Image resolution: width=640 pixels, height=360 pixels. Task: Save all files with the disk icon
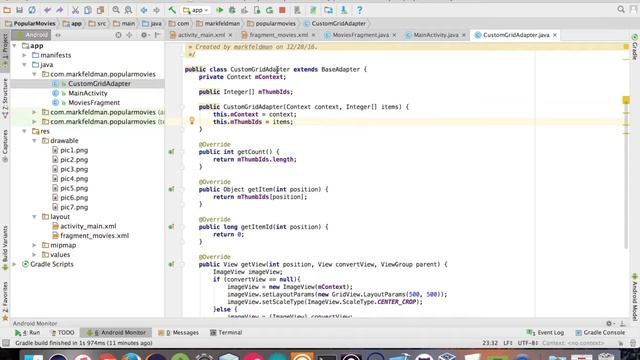coord(19,10)
